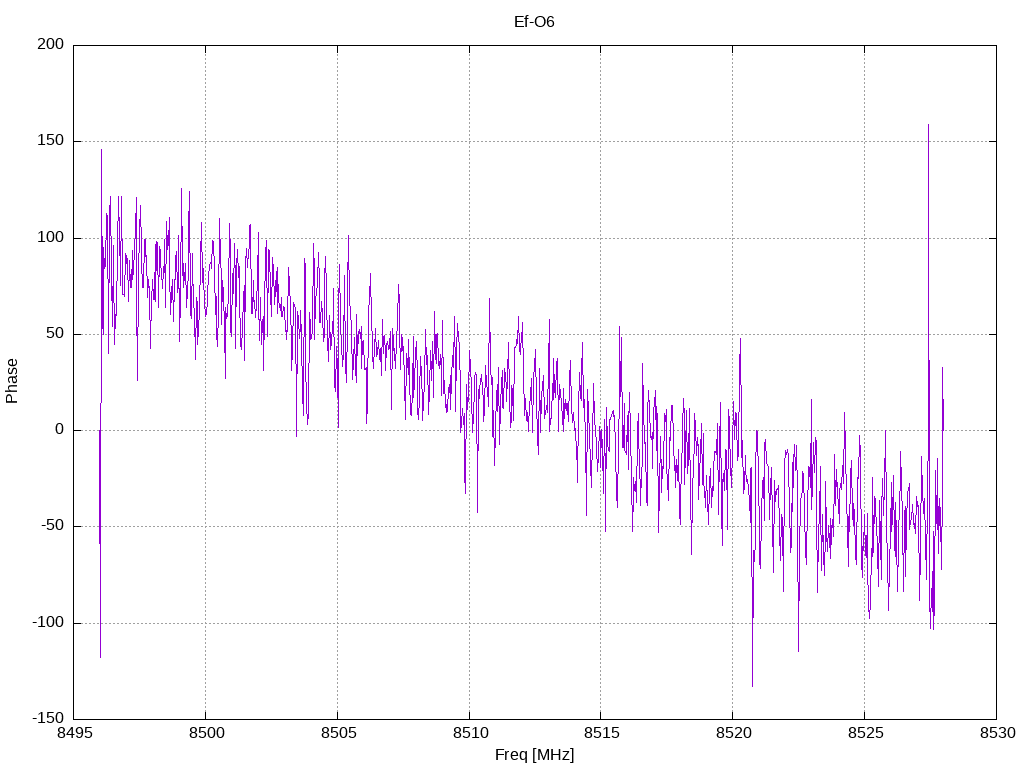Click x-axis tick label 8530
This screenshot has width=1024, height=768.
pos(998,733)
